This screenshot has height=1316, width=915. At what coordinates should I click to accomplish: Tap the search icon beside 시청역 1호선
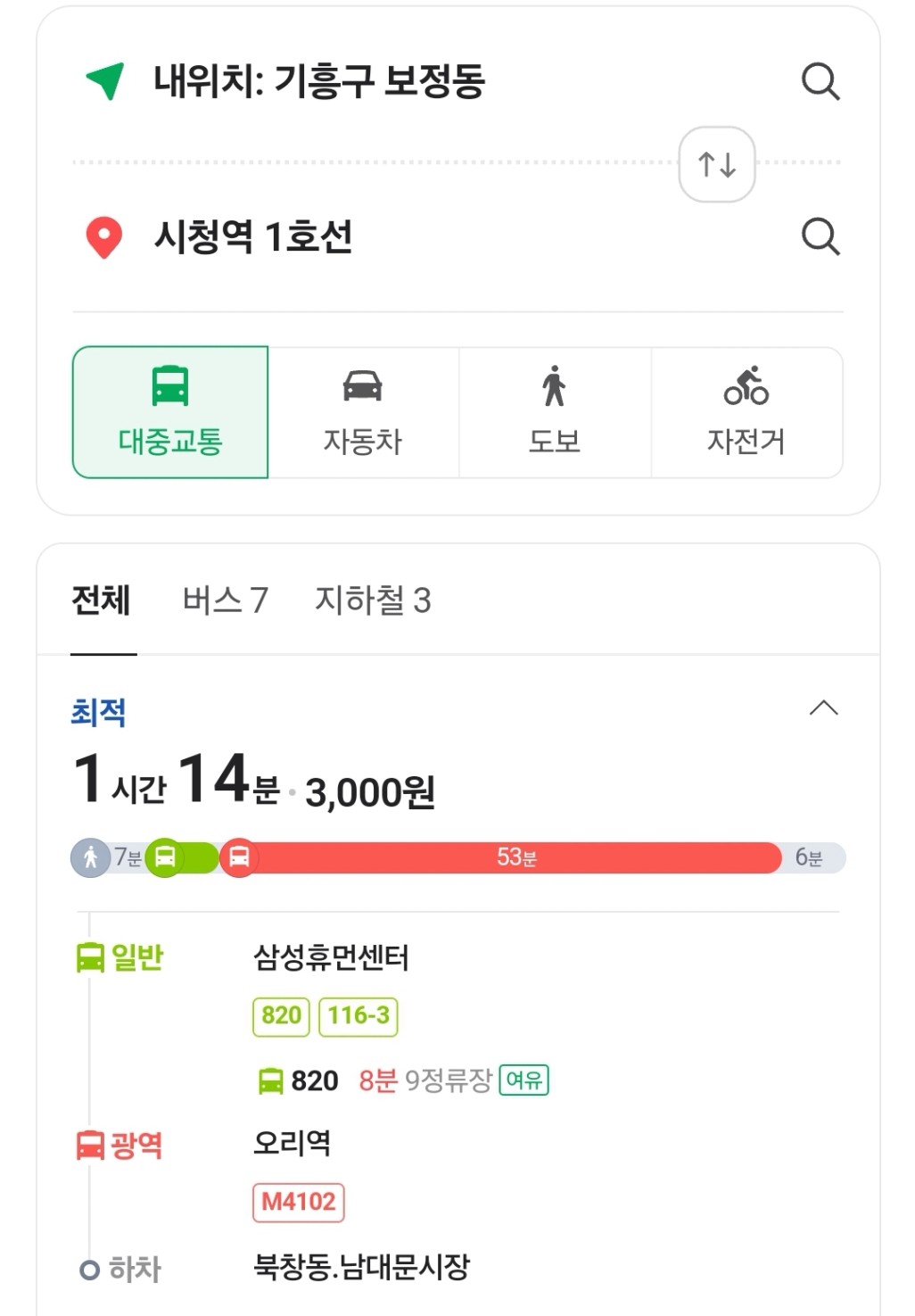(820, 236)
